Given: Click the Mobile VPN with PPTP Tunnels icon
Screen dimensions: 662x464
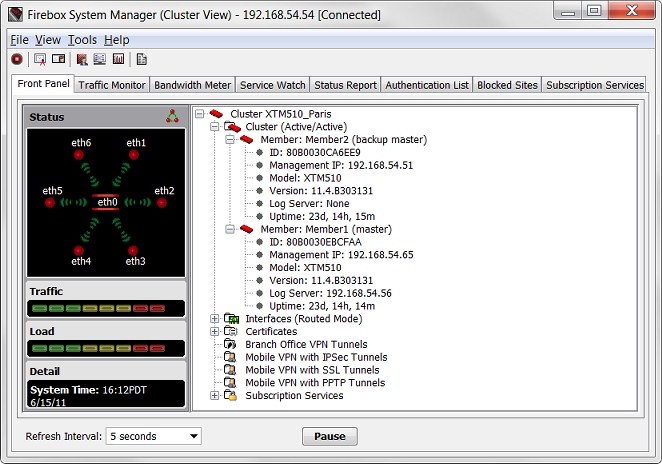Looking at the screenshot, I should [x=230, y=383].
